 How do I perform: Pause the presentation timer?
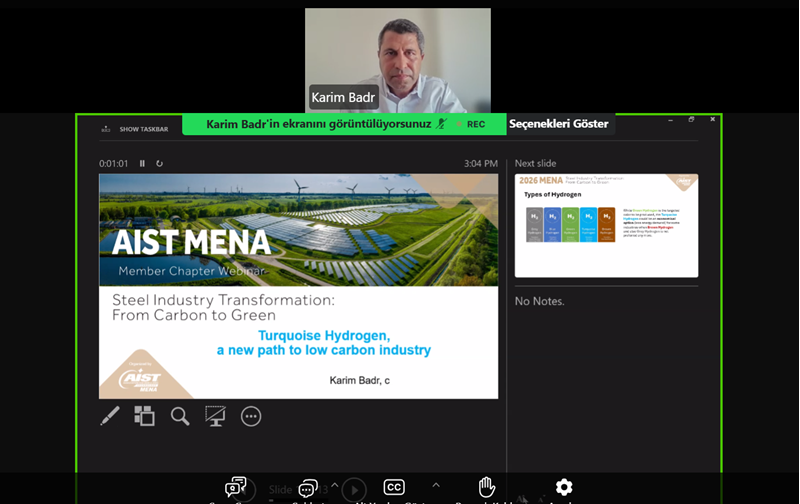[x=142, y=163]
